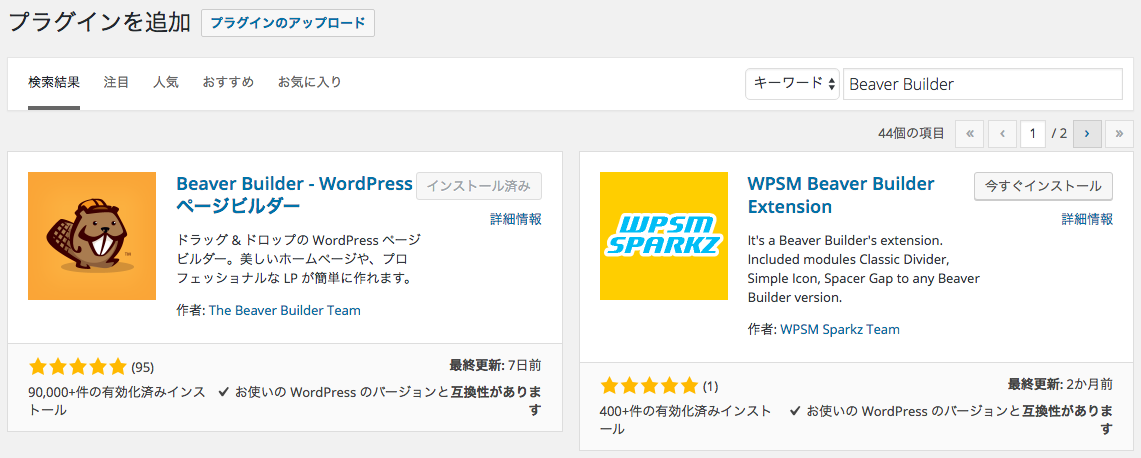1141x458 pixels.
Task: Go to the first results page
Action: [969, 134]
